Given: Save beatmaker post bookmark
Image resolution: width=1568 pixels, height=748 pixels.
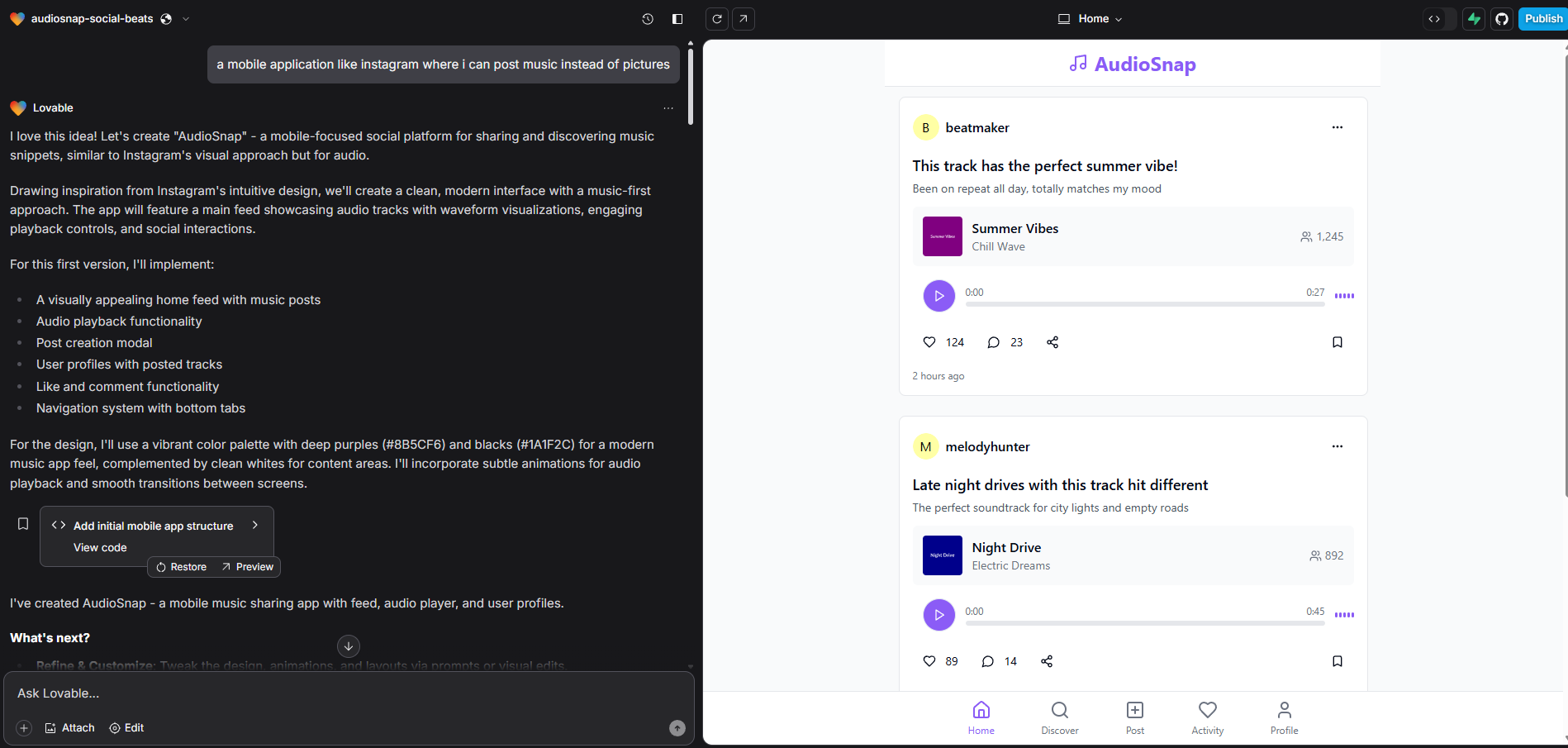Looking at the screenshot, I should point(1338,342).
